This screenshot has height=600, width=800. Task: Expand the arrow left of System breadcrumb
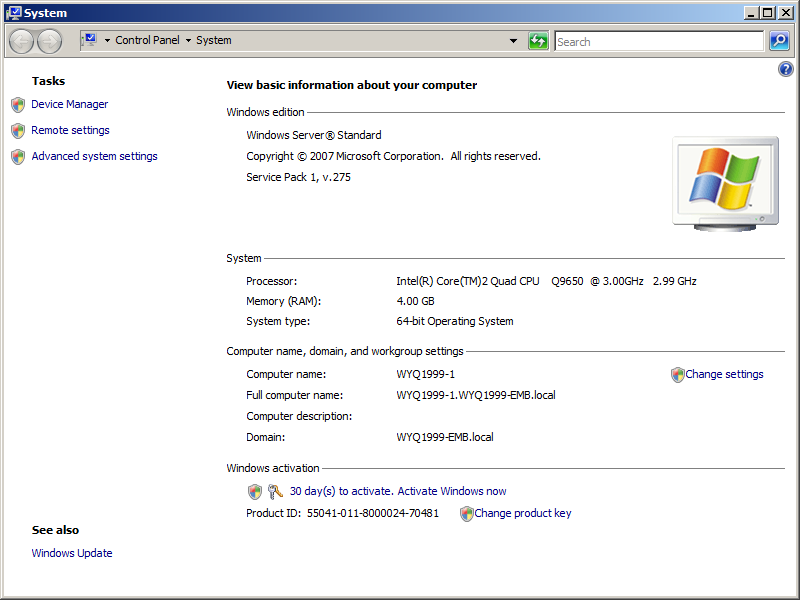(188, 41)
